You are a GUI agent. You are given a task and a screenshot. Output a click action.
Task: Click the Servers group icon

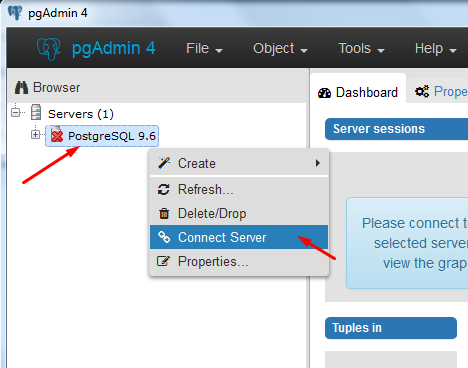[x=36, y=112]
